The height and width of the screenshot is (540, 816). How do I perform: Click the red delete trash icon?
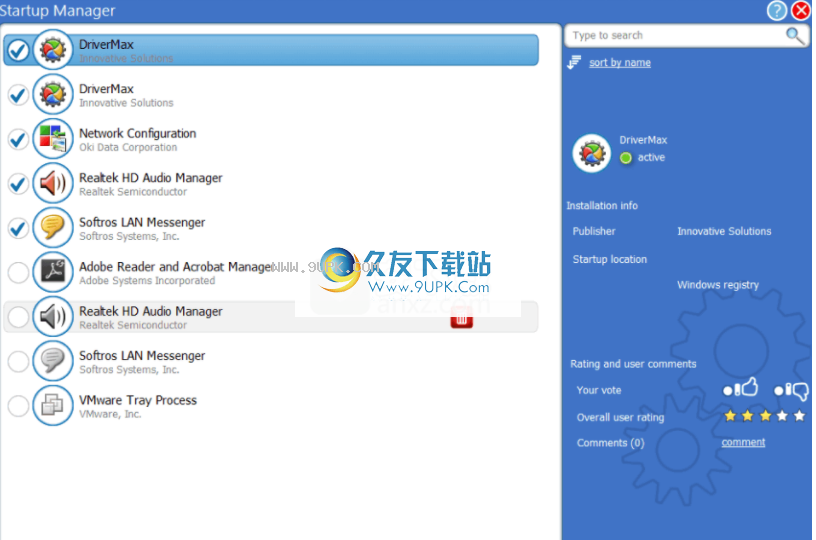point(462,319)
